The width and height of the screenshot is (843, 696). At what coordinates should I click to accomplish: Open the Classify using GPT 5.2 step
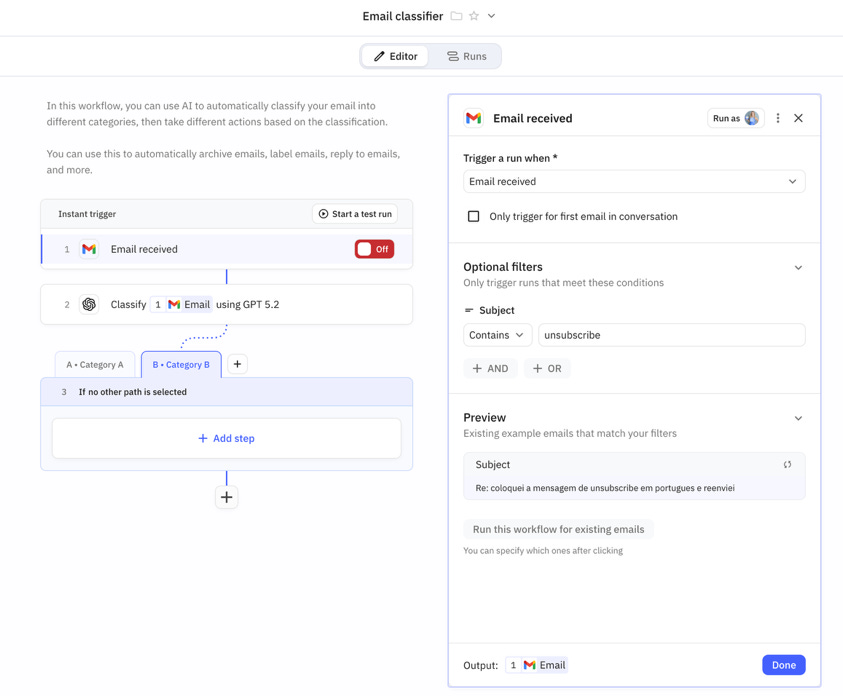(x=227, y=305)
